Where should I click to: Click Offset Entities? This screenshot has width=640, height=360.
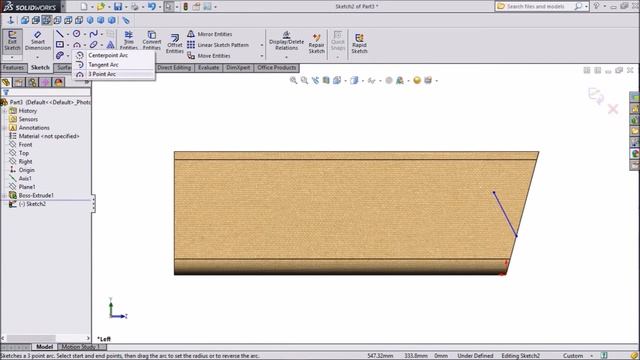(x=175, y=43)
